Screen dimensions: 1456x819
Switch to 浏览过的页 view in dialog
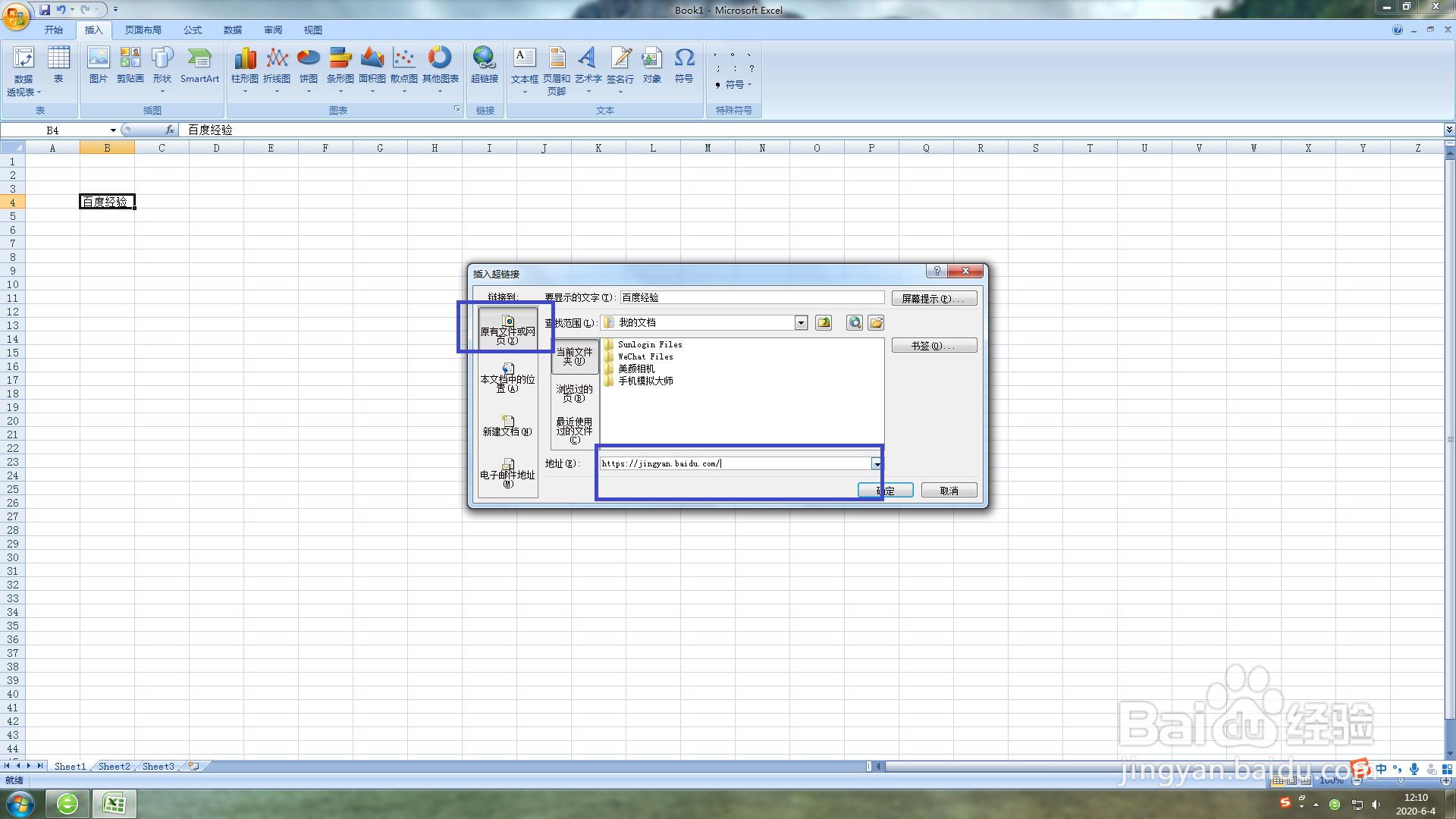(574, 394)
